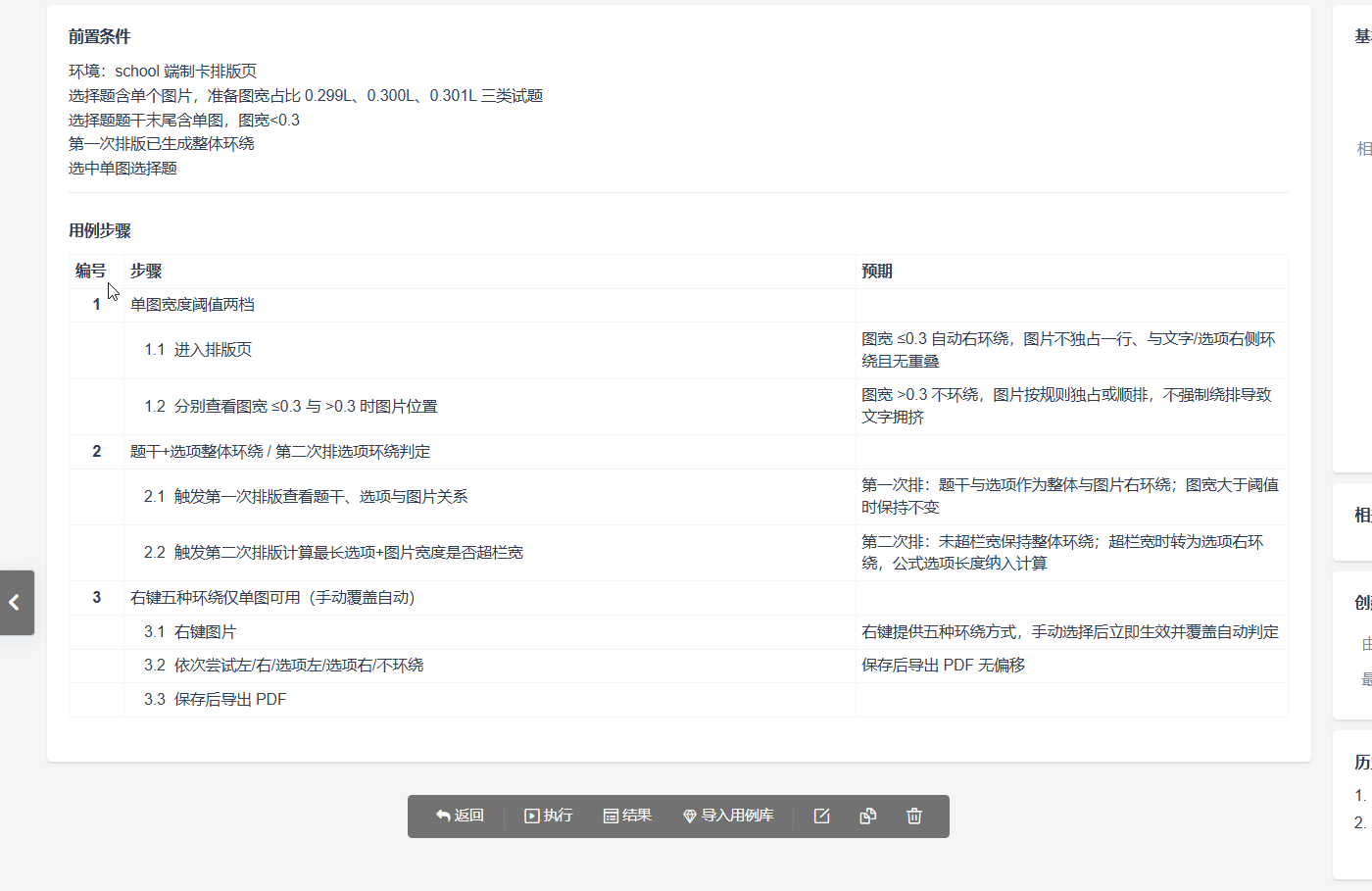Select step 2 题干+选项整体环绕 row
This screenshot has width=1372, height=891.
click(x=280, y=452)
